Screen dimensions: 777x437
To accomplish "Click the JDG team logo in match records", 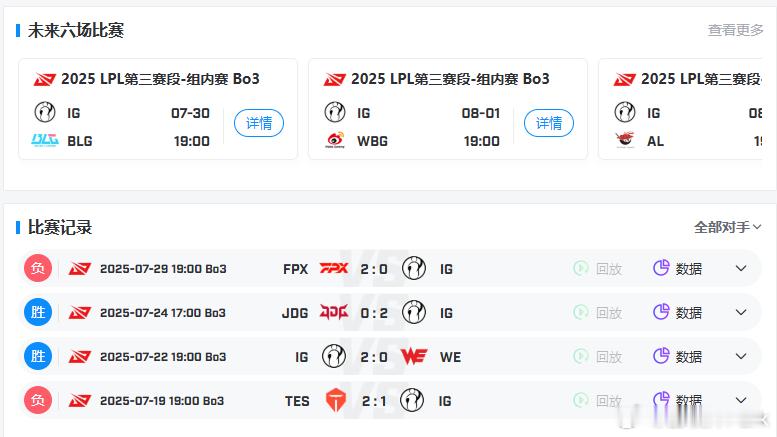I will pyautogui.click(x=333, y=312).
